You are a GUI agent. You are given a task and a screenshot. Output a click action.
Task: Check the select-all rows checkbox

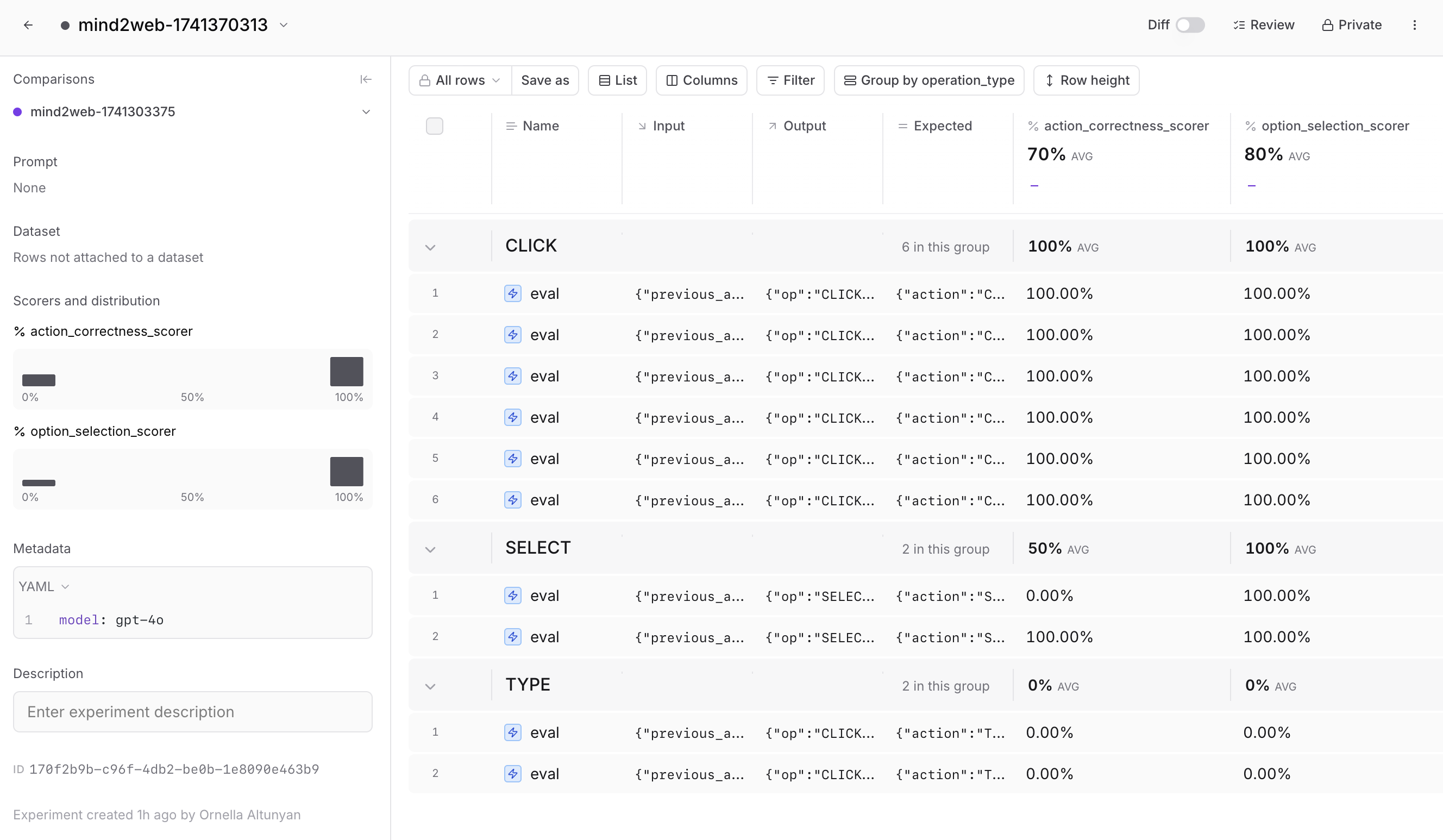point(435,126)
